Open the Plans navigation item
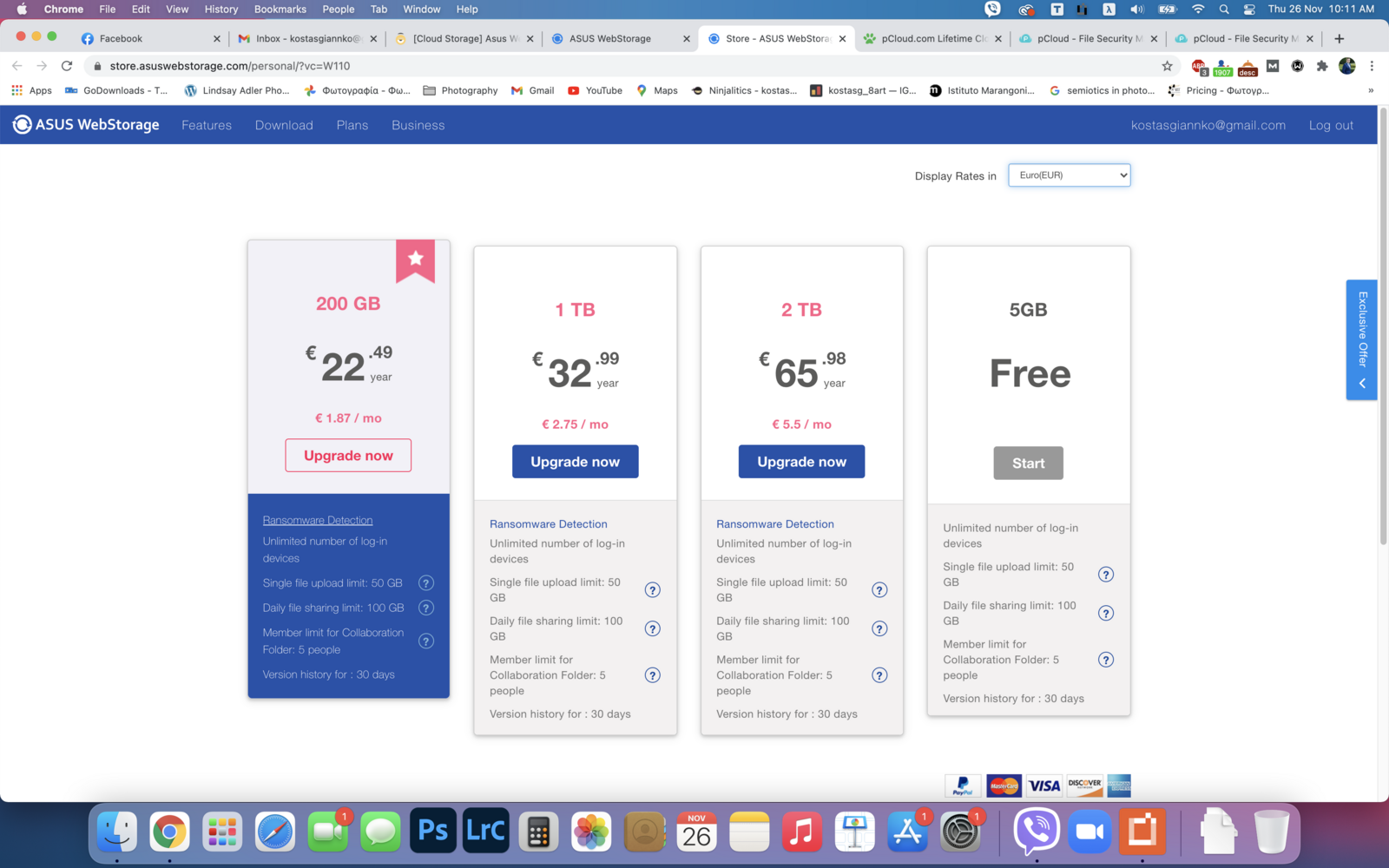This screenshot has width=1389, height=868. coord(352,125)
